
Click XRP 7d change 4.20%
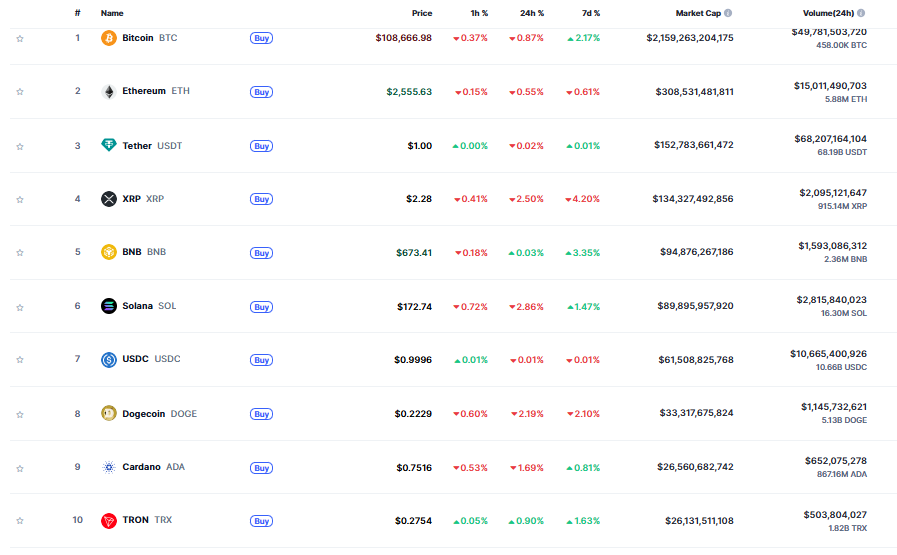point(582,199)
